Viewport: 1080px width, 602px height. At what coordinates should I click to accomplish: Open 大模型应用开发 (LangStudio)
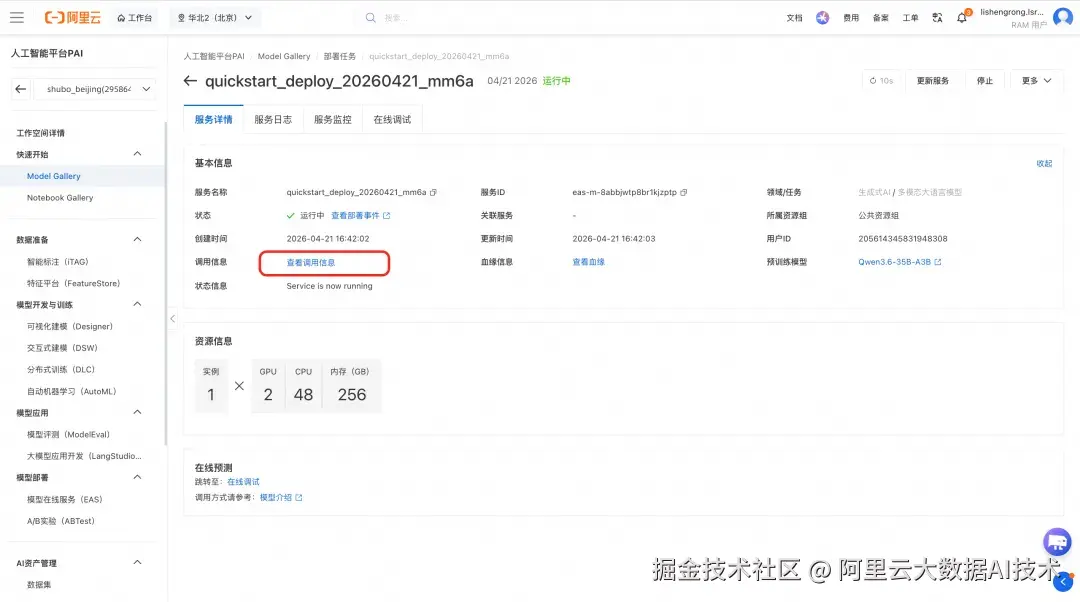coord(84,456)
